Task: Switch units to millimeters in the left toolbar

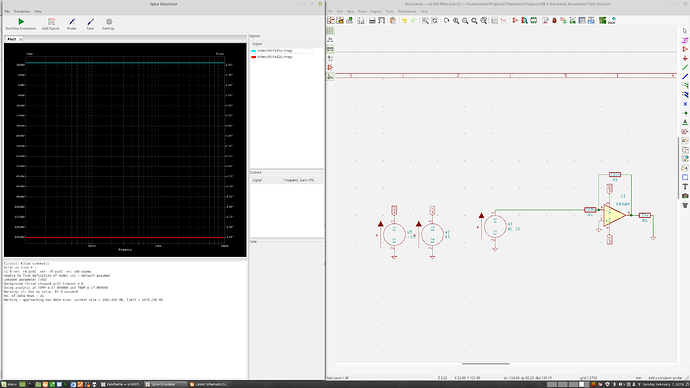Action: click(330, 49)
